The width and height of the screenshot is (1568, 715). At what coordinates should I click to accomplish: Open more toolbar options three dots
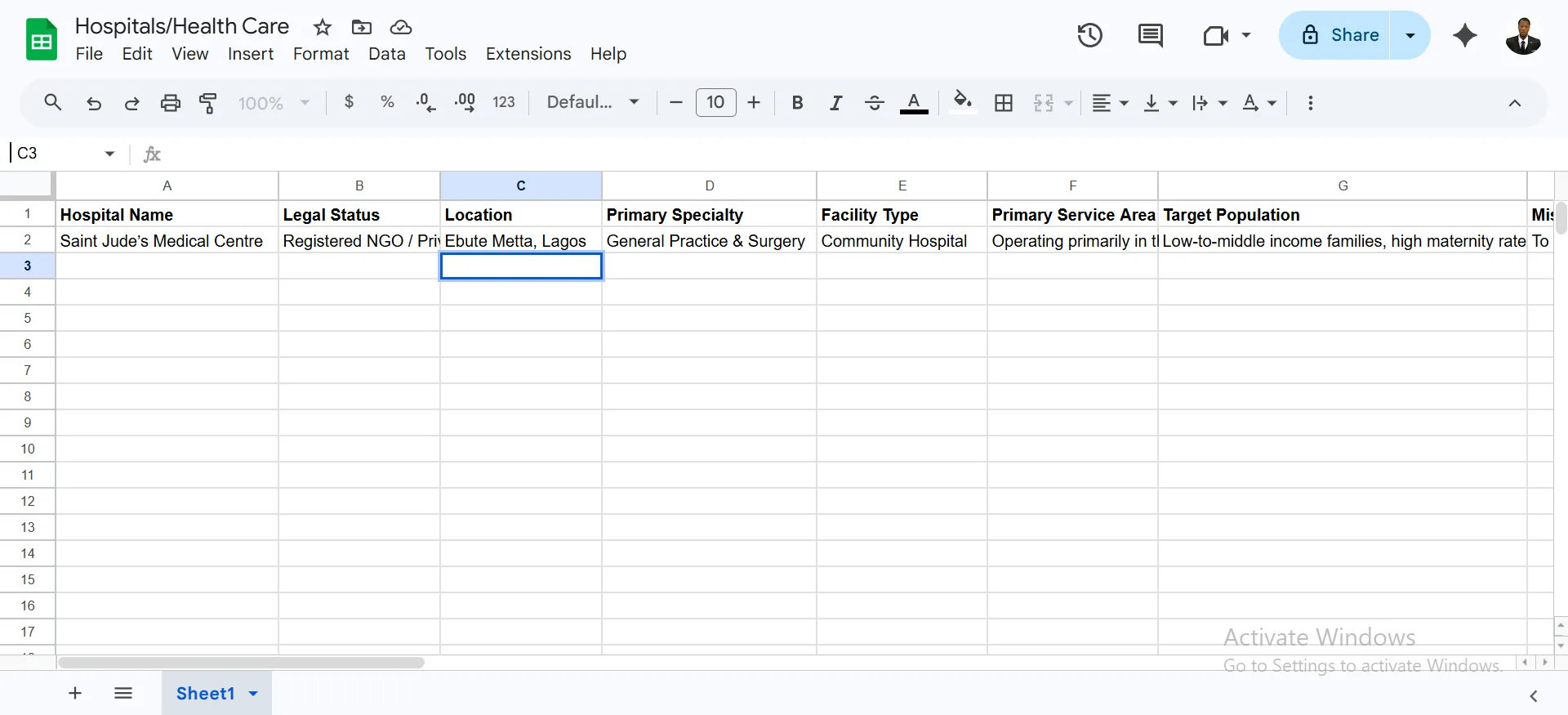1310,103
